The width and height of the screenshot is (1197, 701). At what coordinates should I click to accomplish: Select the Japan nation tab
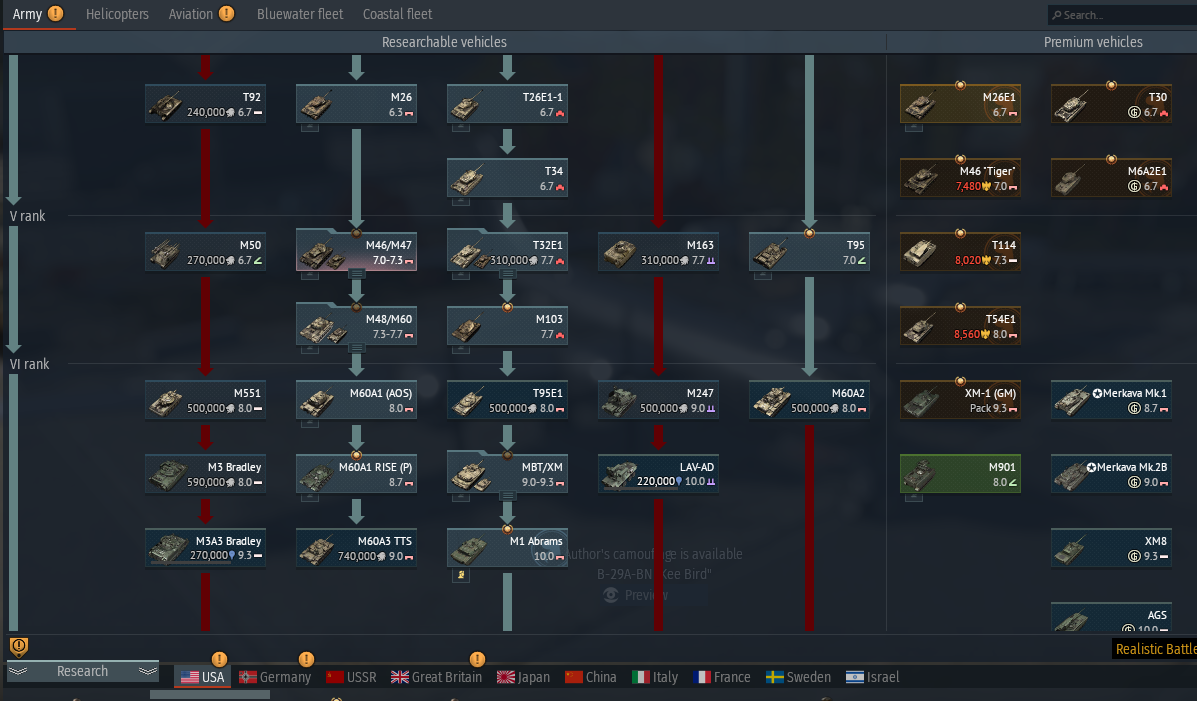523,677
